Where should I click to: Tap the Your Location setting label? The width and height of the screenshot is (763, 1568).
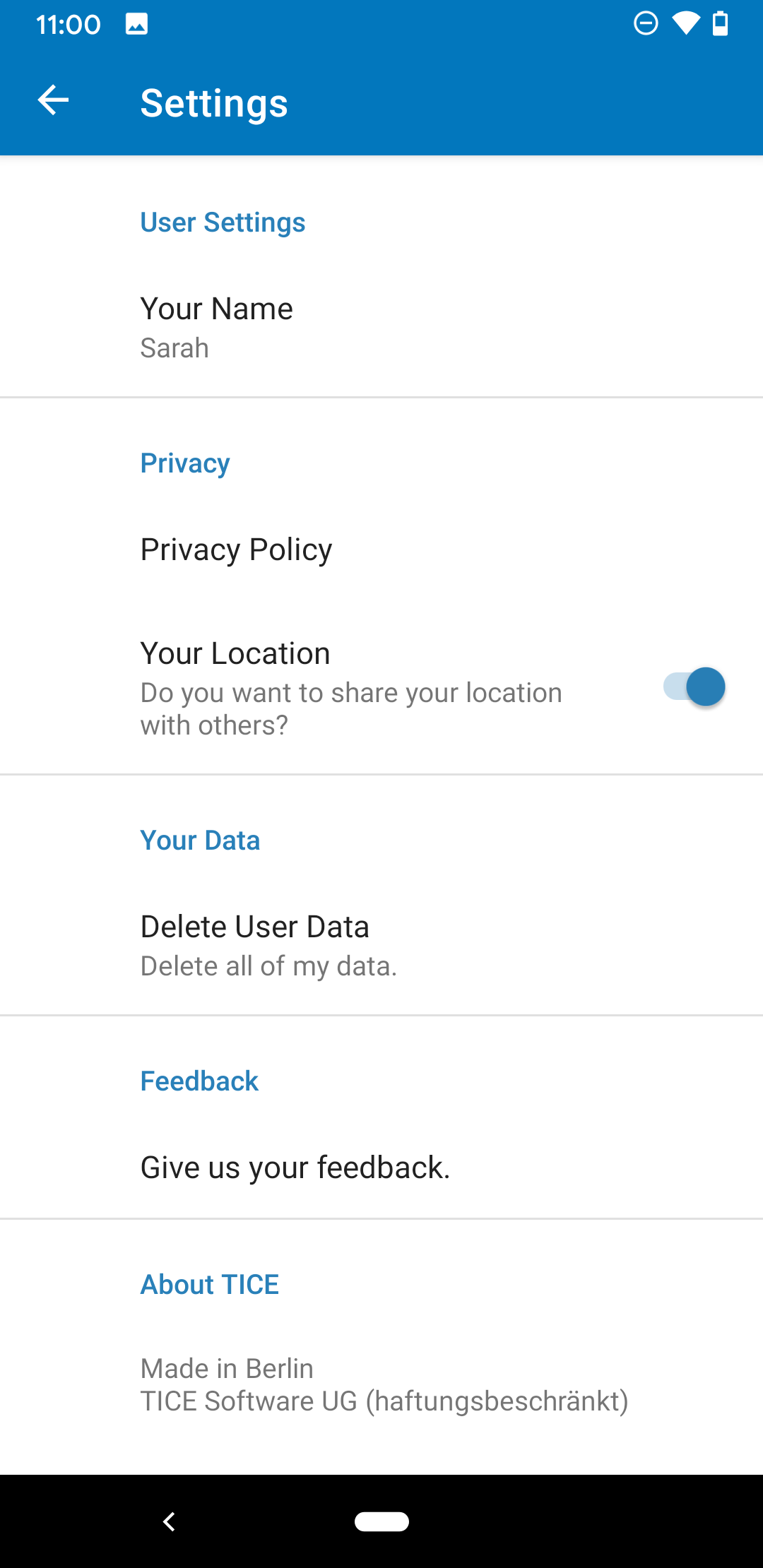pos(235,653)
